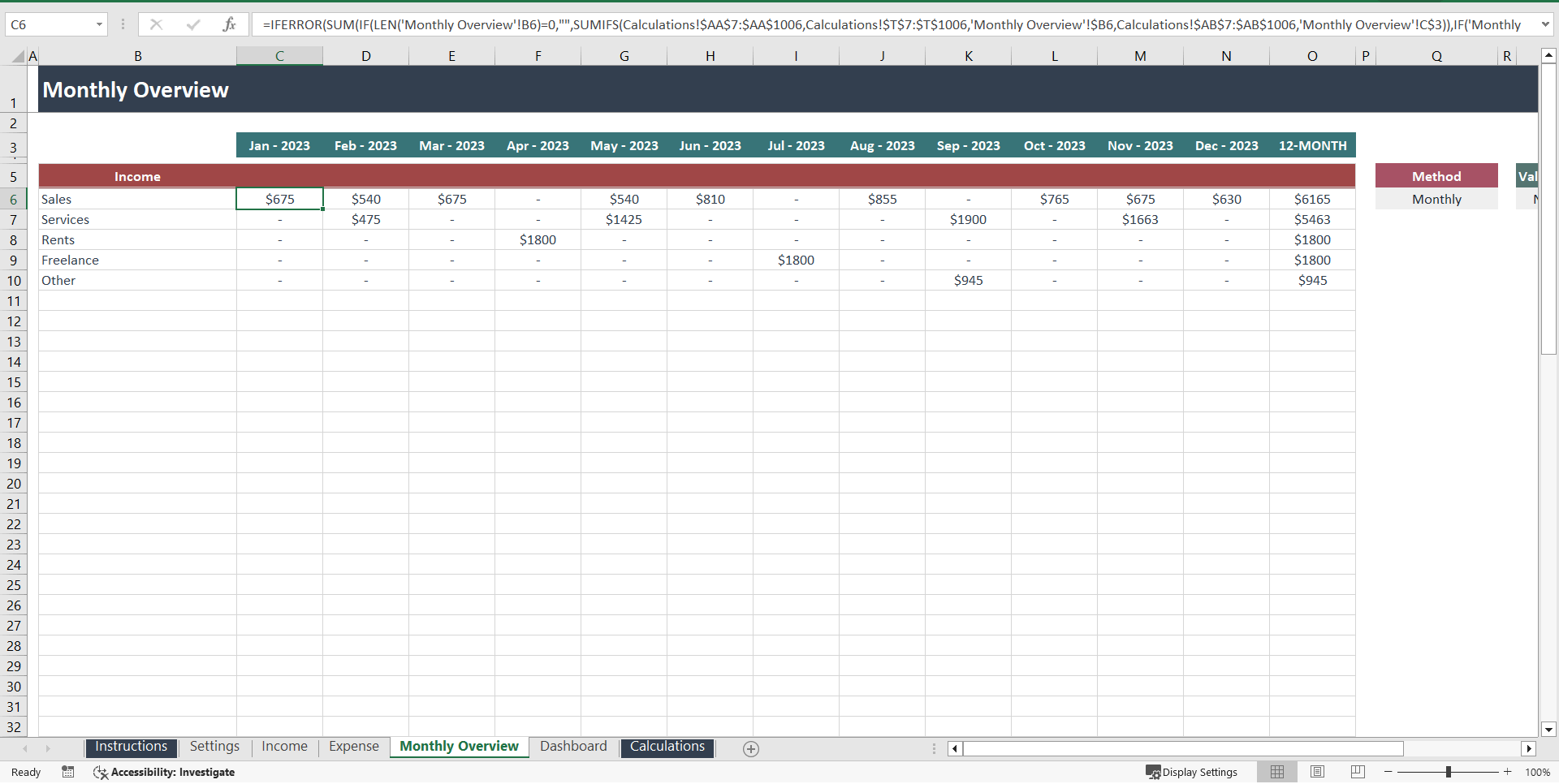Image resolution: width=1559 pixels, height=784 pixels.
Task: Select row 10 header
Action: click(x=14, y=281)
